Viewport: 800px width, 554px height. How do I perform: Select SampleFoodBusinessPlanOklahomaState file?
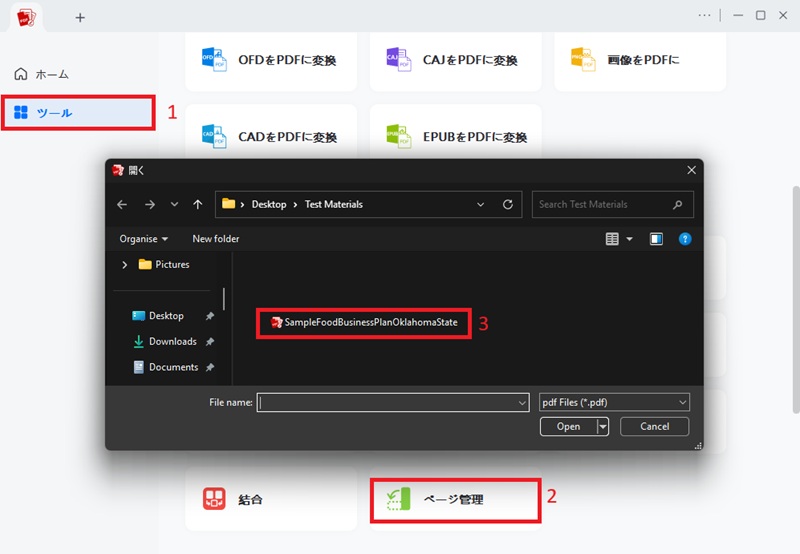point(364,322)
